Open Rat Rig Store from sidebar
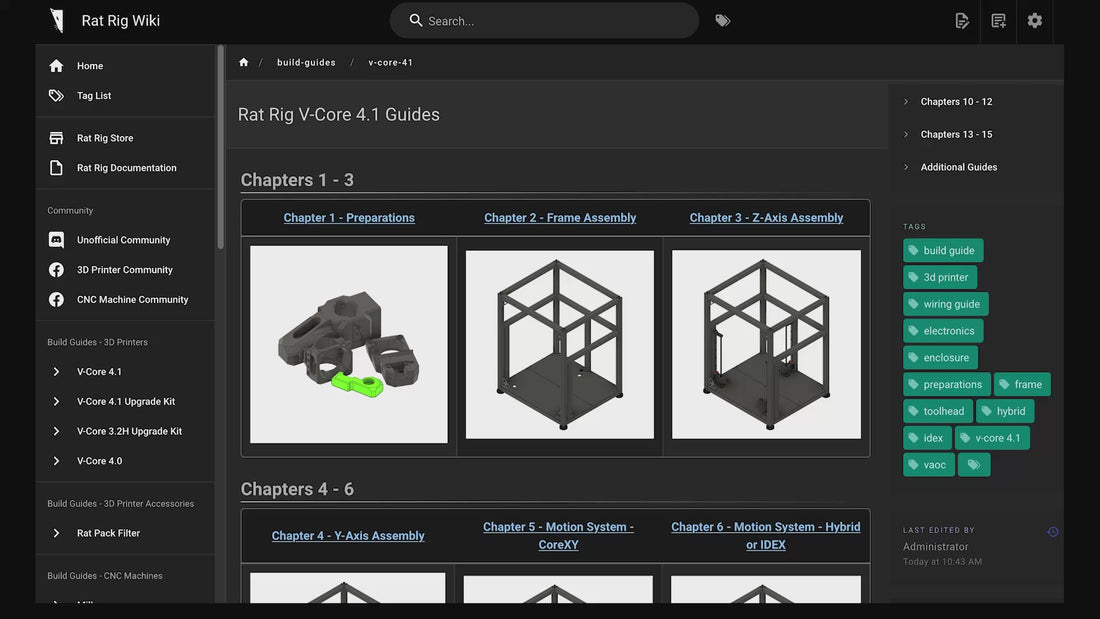This screenshot has width=1100, height=619. pos(105,138)
